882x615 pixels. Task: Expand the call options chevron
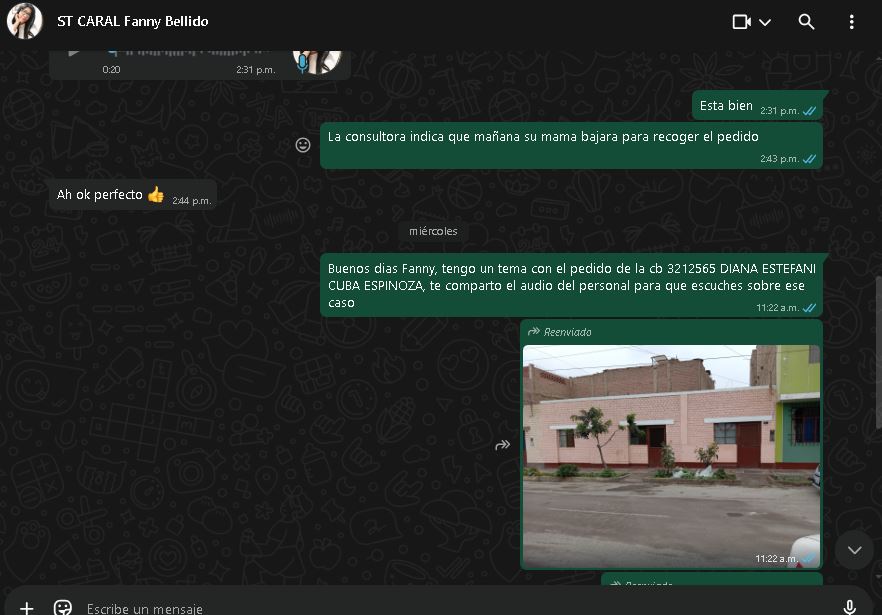(x=766, y=22)
